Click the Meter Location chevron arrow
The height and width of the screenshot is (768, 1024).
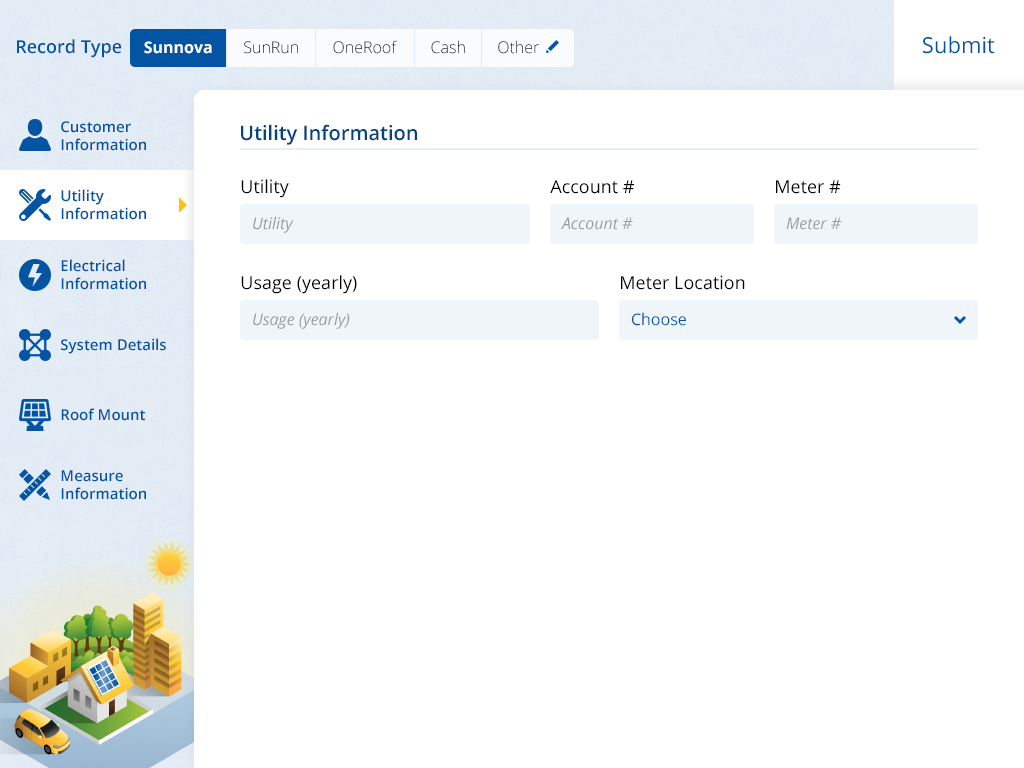(x=959, y=320)
